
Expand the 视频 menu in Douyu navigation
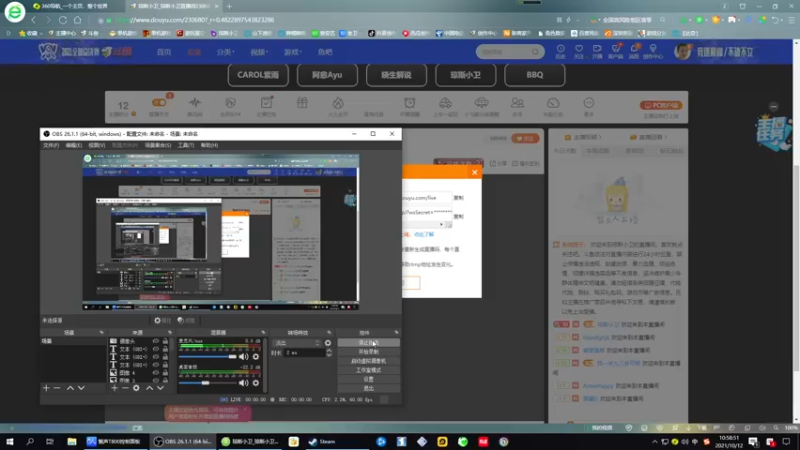pos(259,52)
